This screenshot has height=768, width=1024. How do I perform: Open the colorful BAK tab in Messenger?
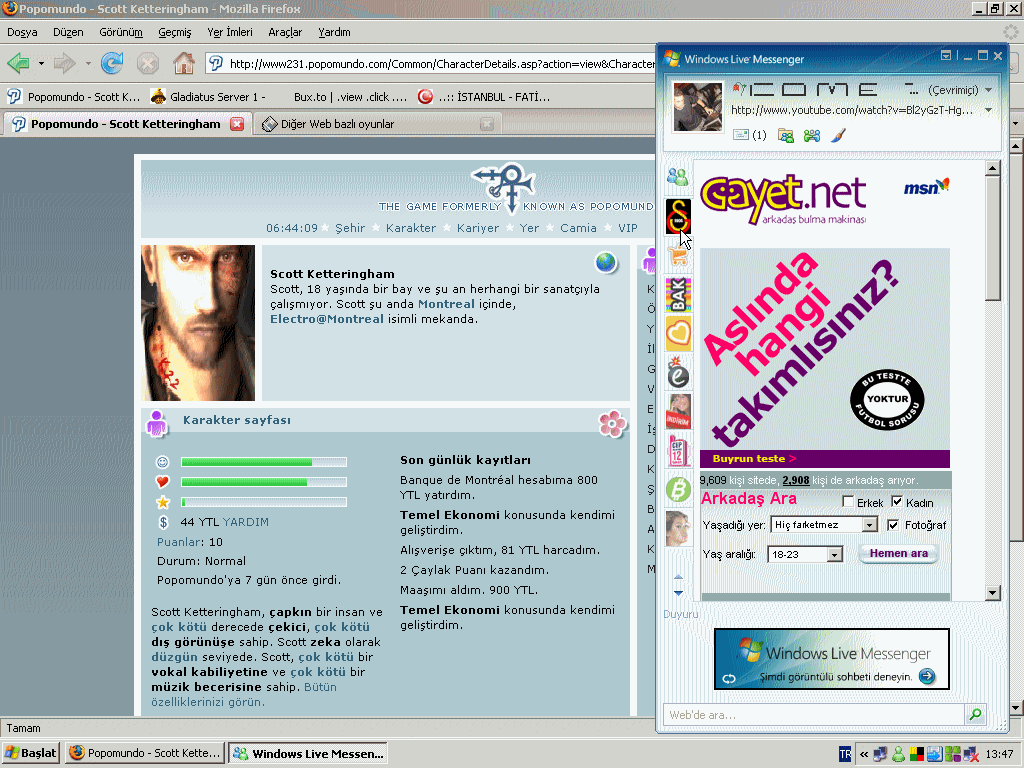[x=678, y=295]
